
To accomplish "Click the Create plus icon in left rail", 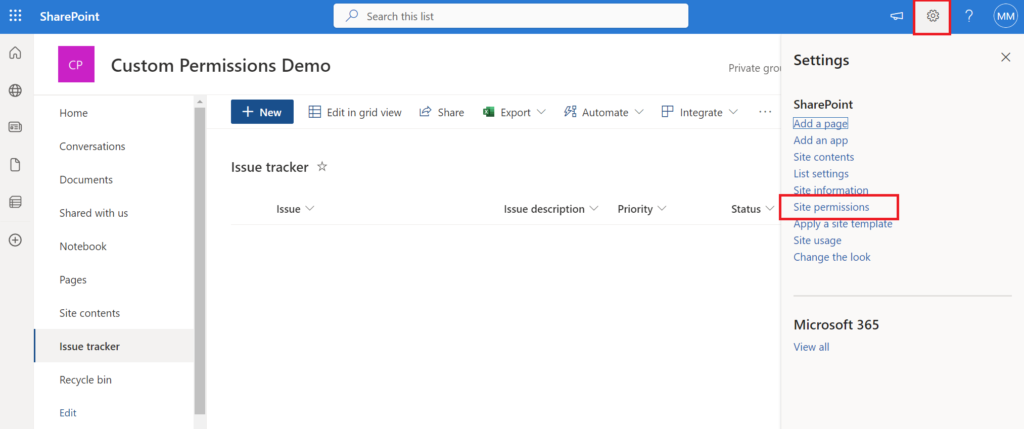I will (15, 240).
